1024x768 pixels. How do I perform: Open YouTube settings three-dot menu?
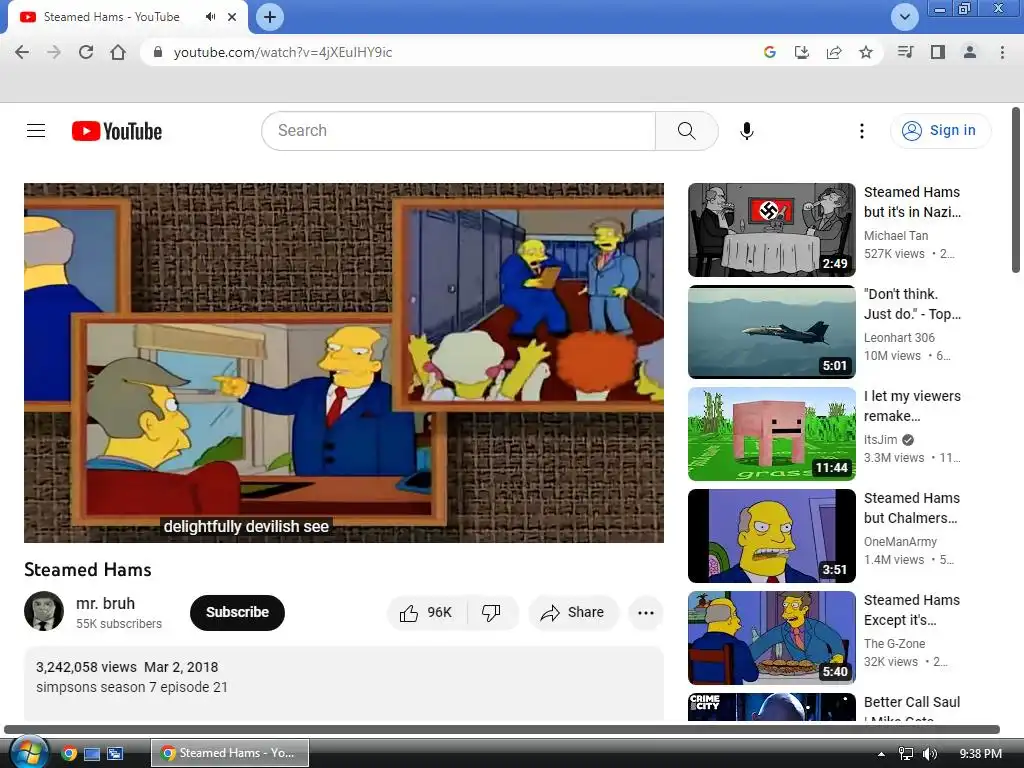[x=861, y=131]
